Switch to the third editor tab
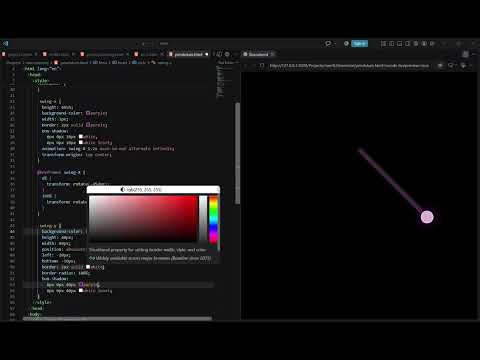Screen dimensions: 480x360 coord(104,54)
